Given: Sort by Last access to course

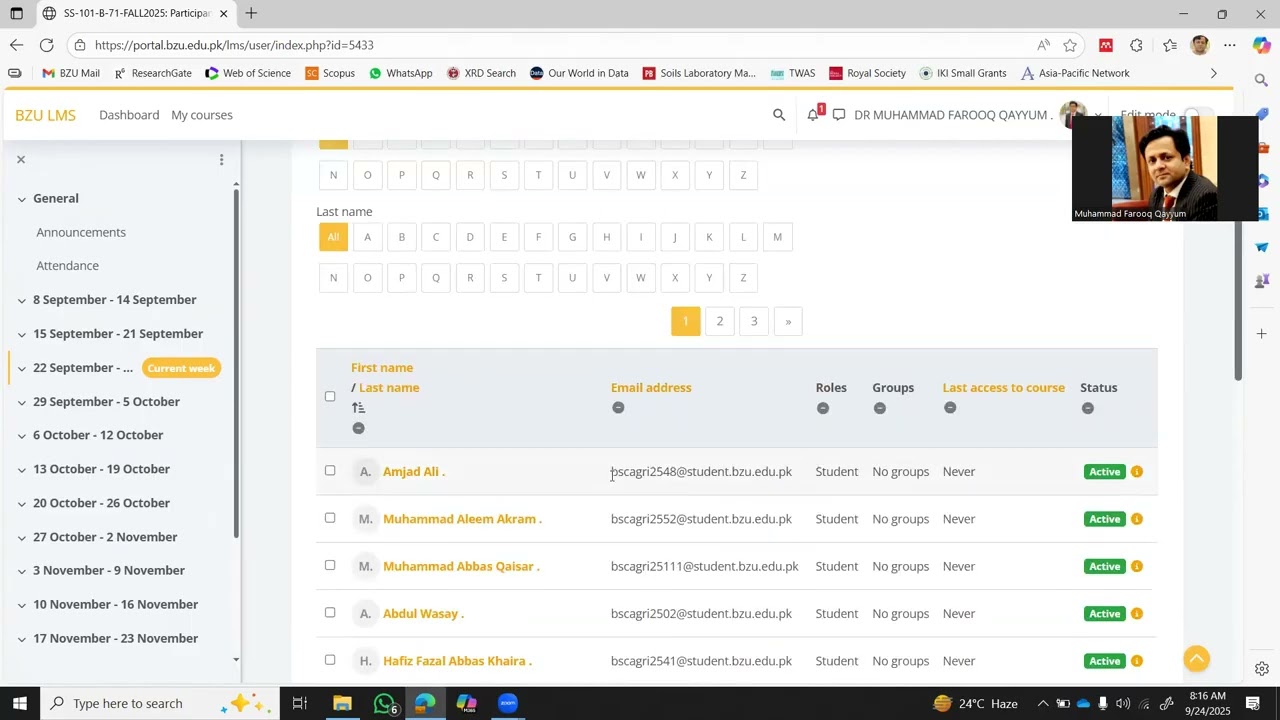Looking at the screenshot, I should (x=1004, y=388).
